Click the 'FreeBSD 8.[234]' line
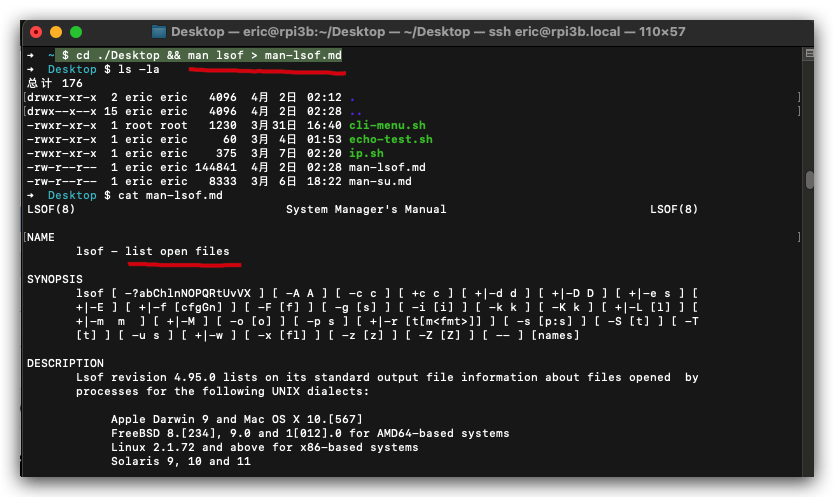This screenshot has width=834, height=497. click(310, 433)
